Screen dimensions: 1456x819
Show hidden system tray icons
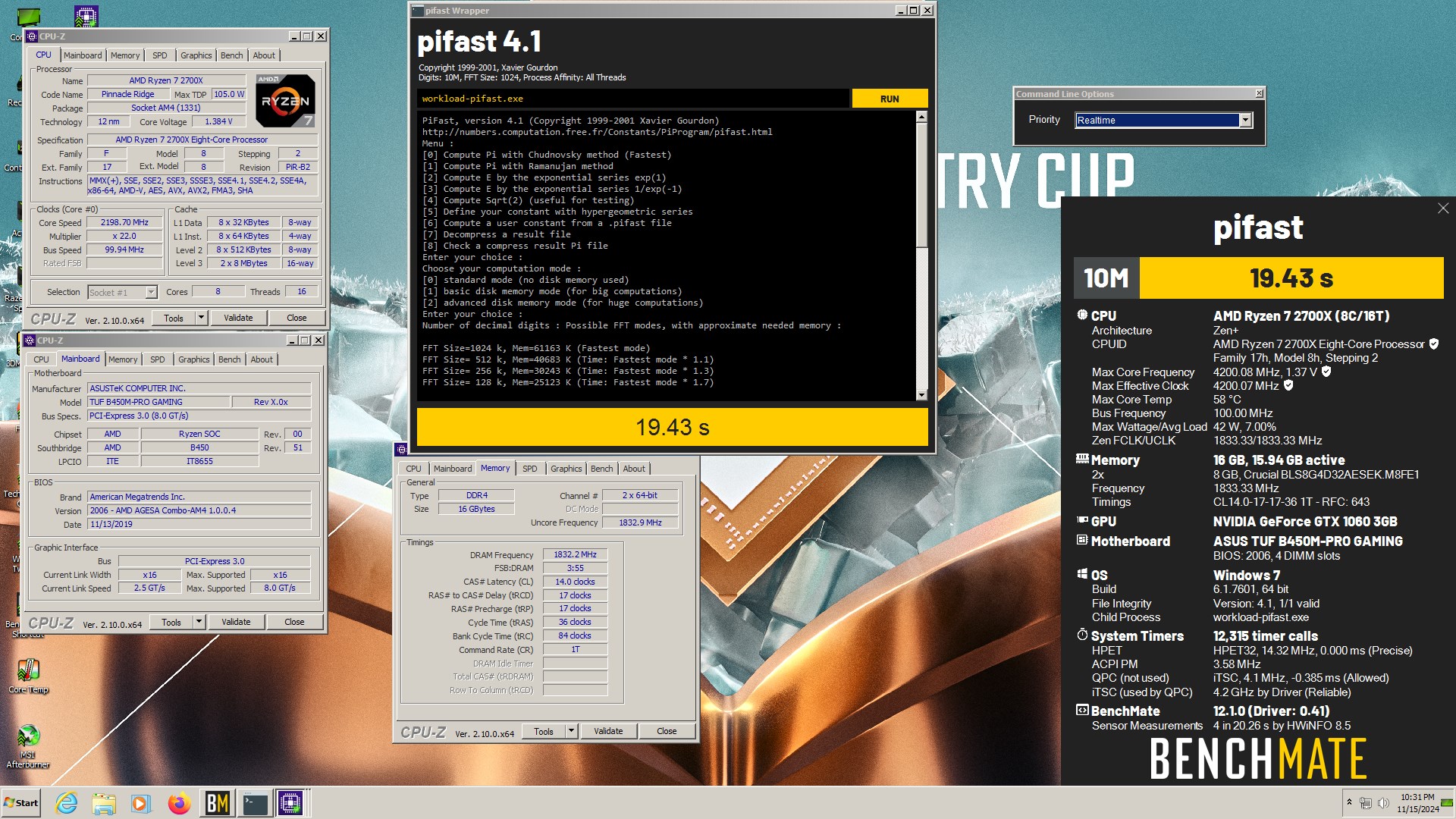click(1349, 802)
